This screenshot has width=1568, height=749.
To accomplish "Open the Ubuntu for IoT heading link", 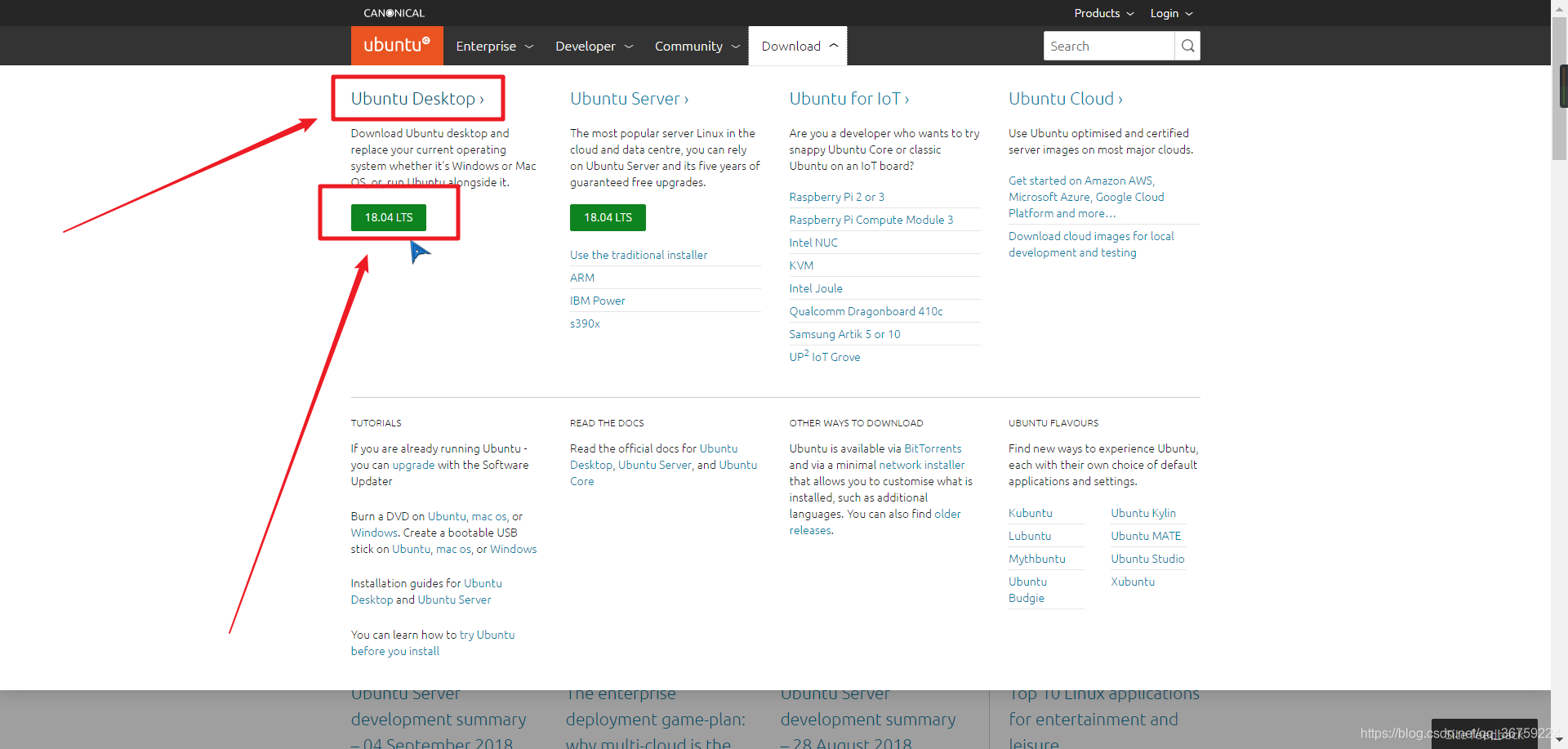I will tap(849, 99).
